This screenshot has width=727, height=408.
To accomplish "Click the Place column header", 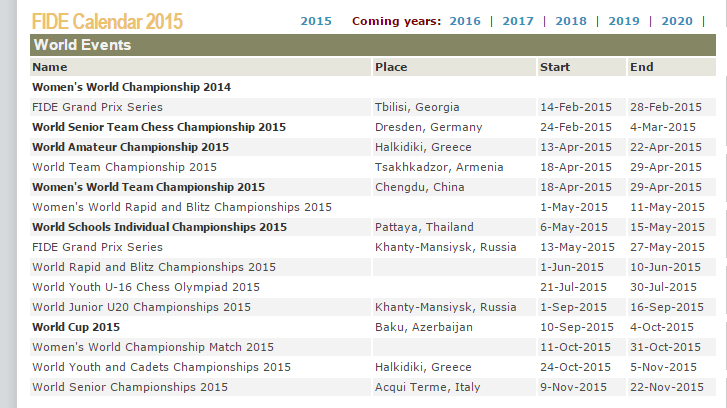I will pos(391,67).
